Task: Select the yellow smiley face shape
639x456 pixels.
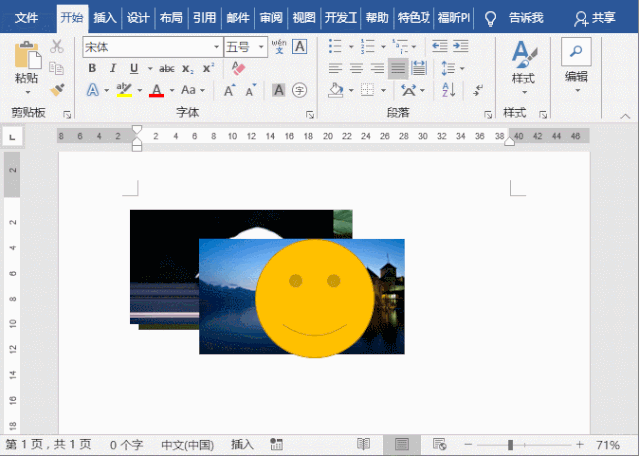Action: (315, 298)
